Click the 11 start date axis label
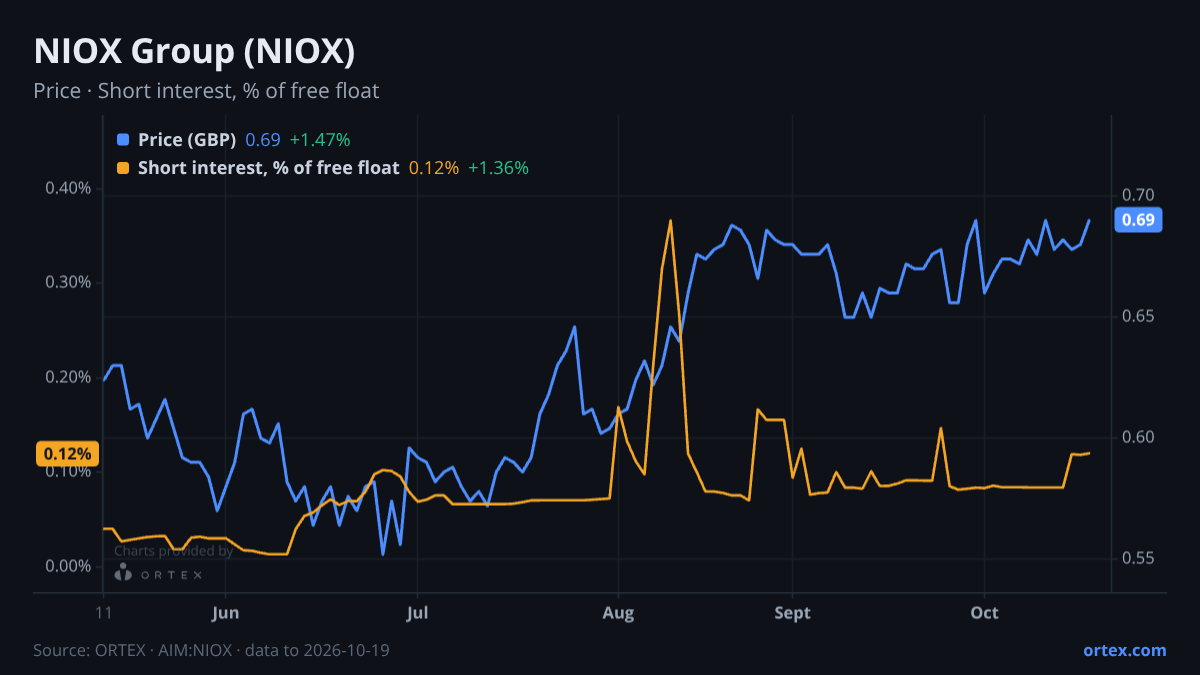Image resolution: width=1200 pixels, height=675 pixels. click(x=103, y=612)
